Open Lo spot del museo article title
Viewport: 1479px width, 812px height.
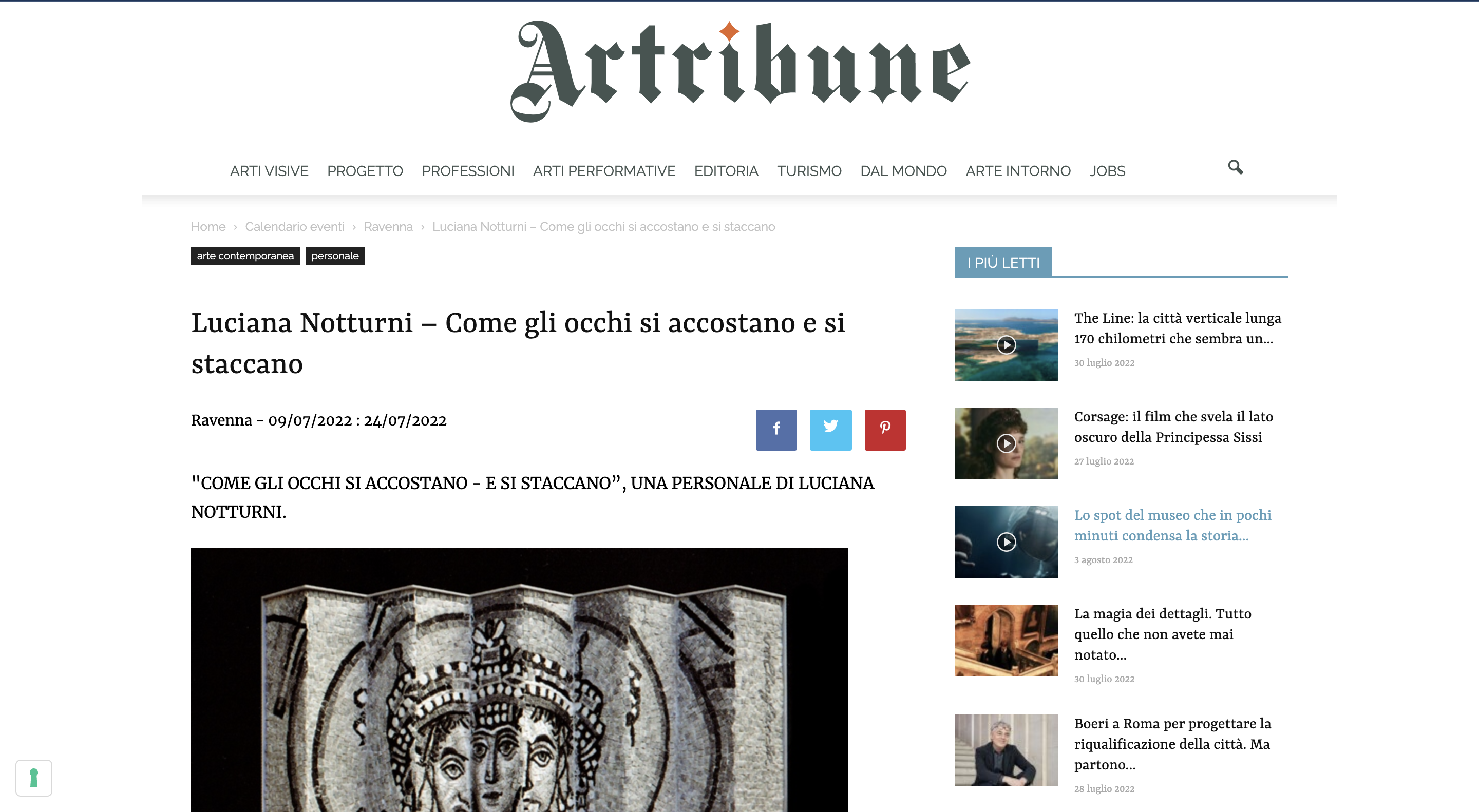[x=1172, y=525]
